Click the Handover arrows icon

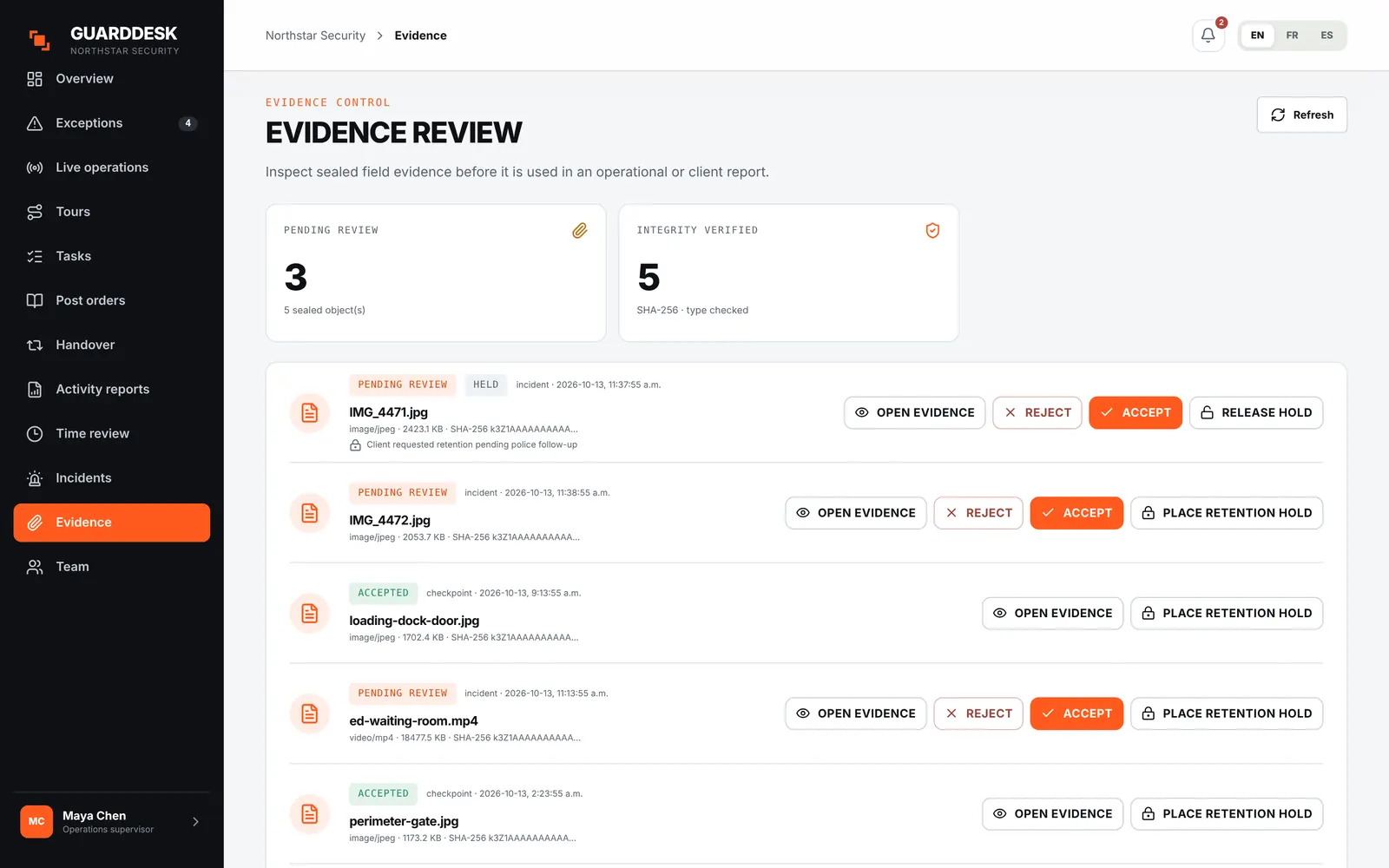35,345
